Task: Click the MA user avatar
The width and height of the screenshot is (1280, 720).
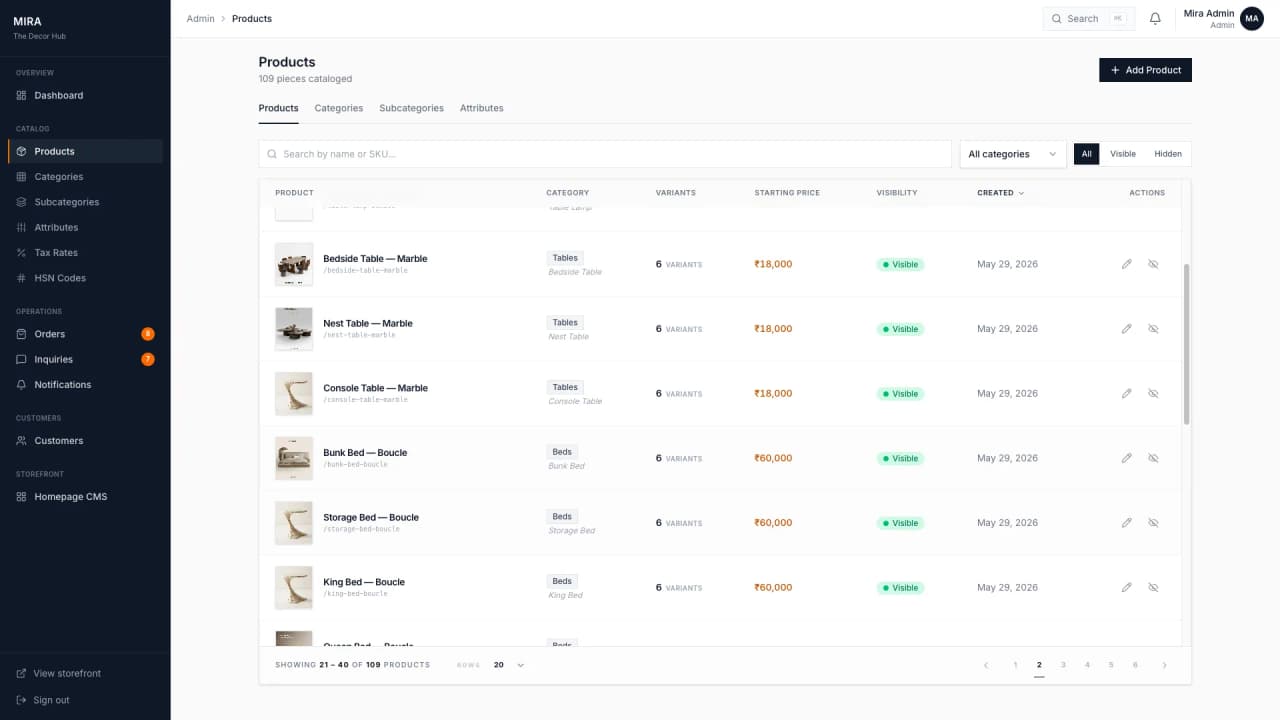Action: [x=1252, y=18]
